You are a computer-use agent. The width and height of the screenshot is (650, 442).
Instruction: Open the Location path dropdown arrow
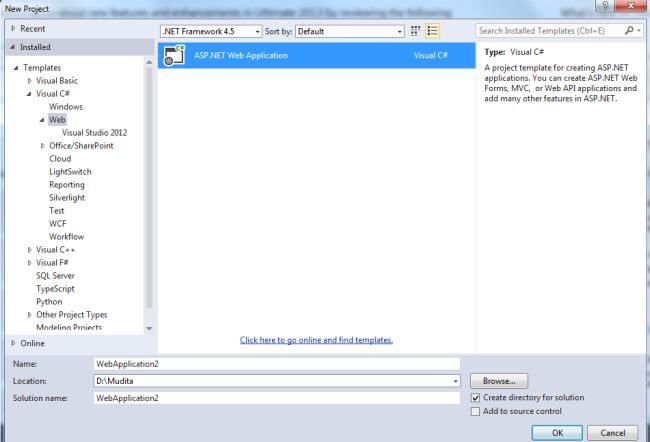point(455,381)
